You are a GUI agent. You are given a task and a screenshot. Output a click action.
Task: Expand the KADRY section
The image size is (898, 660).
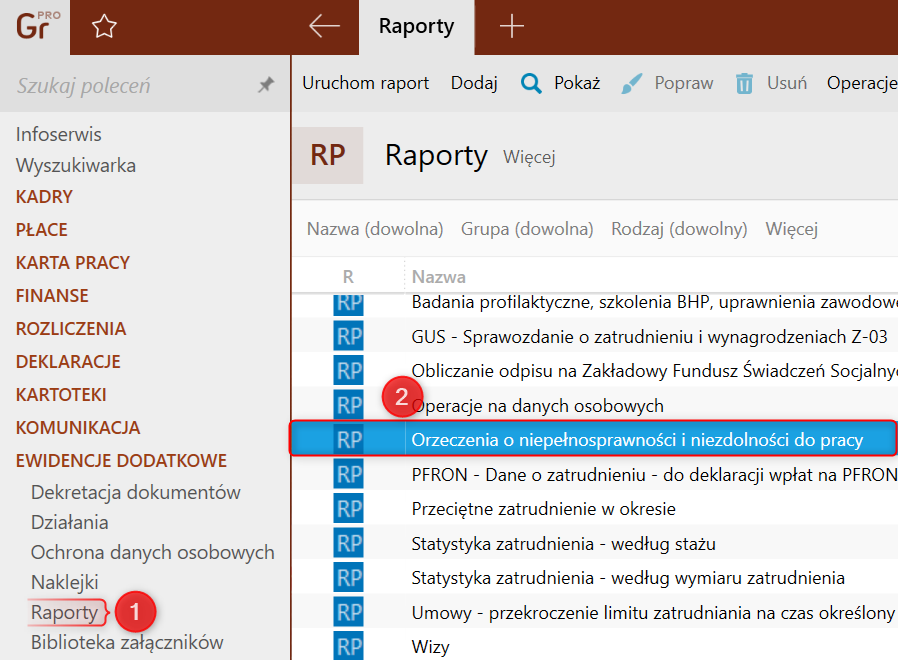44,197
